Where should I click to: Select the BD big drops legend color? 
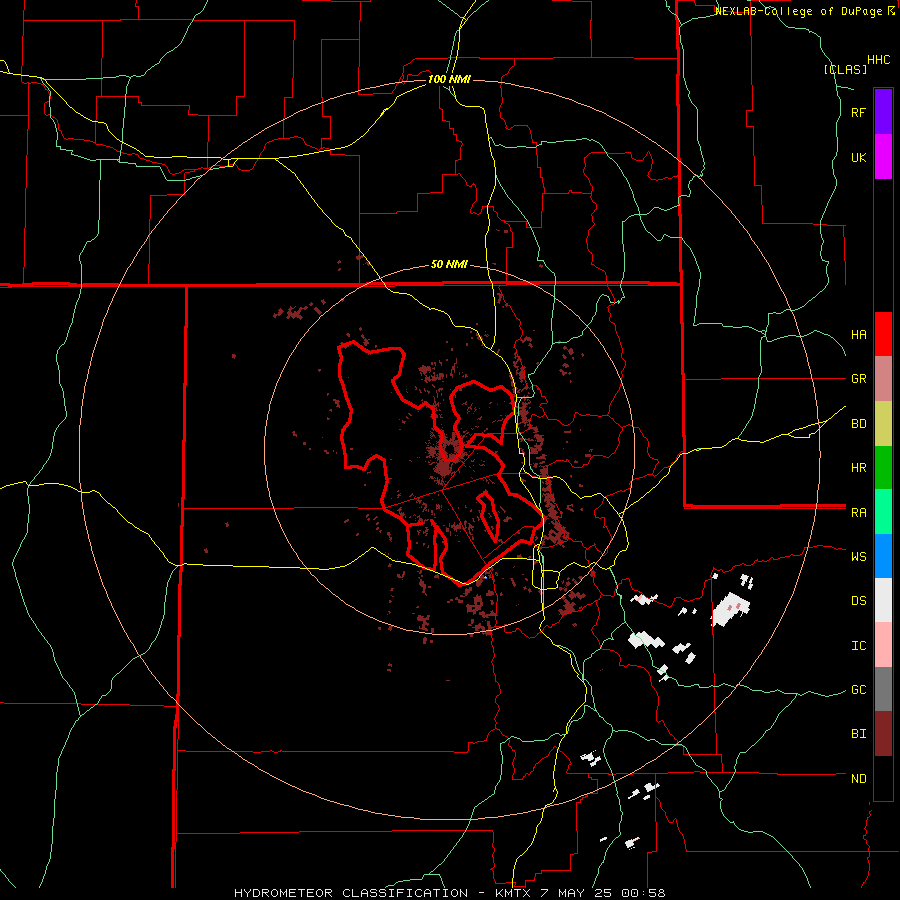tap(883, 424)
